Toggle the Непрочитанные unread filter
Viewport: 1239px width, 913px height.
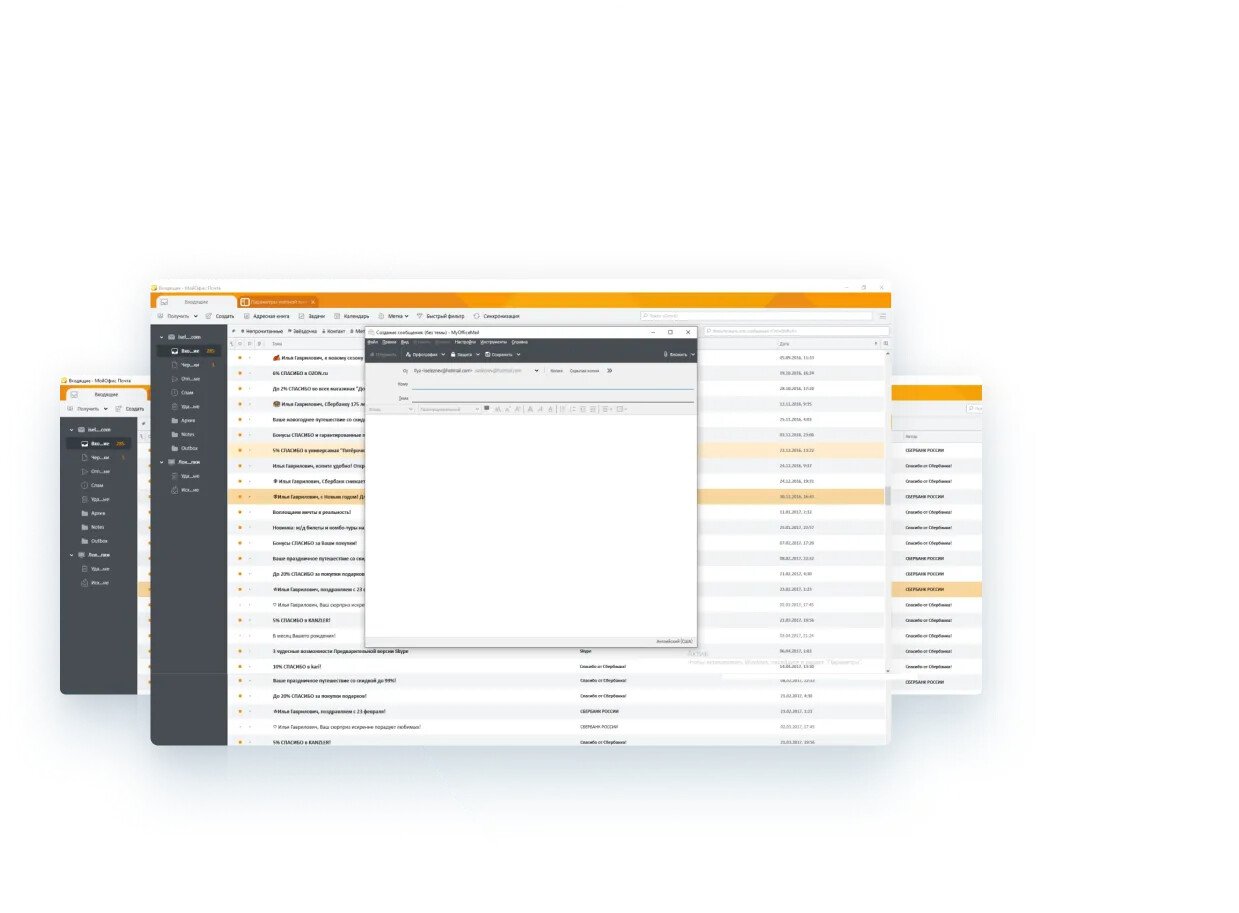coord(262,331)
